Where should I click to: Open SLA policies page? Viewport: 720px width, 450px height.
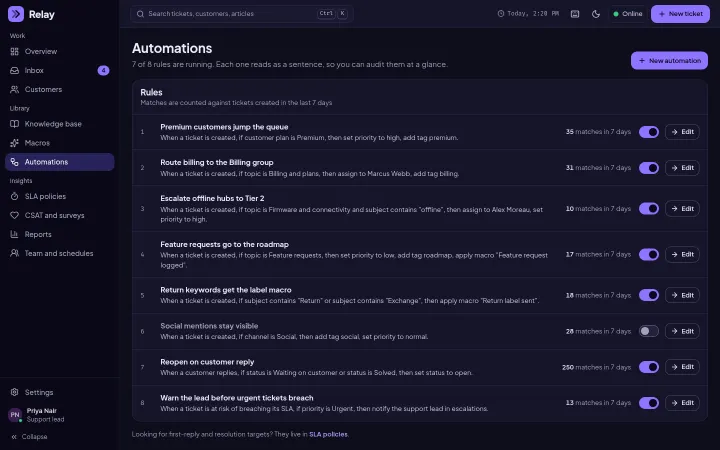coord(60,197)
